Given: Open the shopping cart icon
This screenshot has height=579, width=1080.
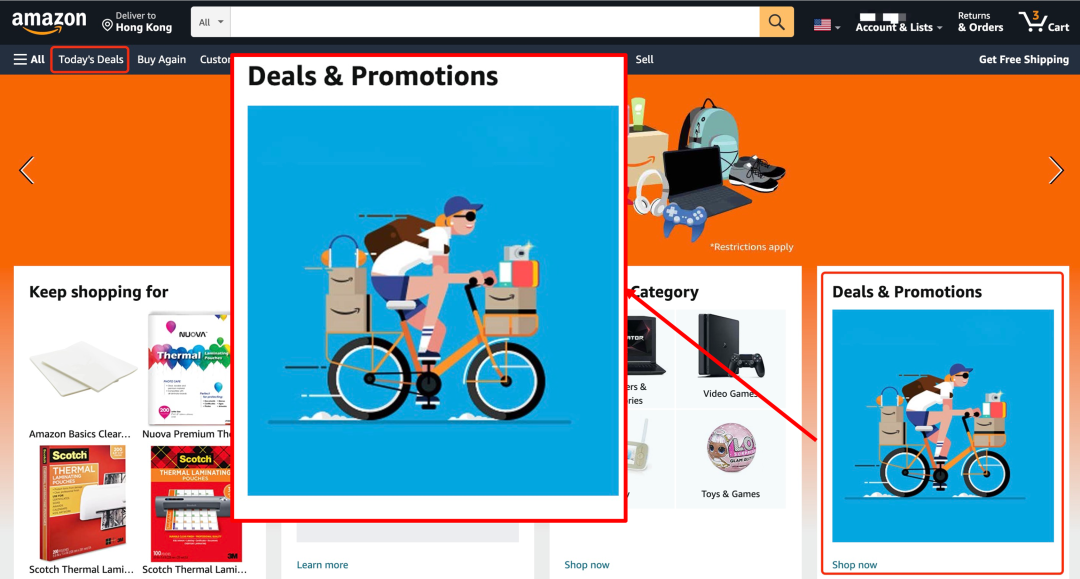Looking at the screenshot, I should 1043,22.
